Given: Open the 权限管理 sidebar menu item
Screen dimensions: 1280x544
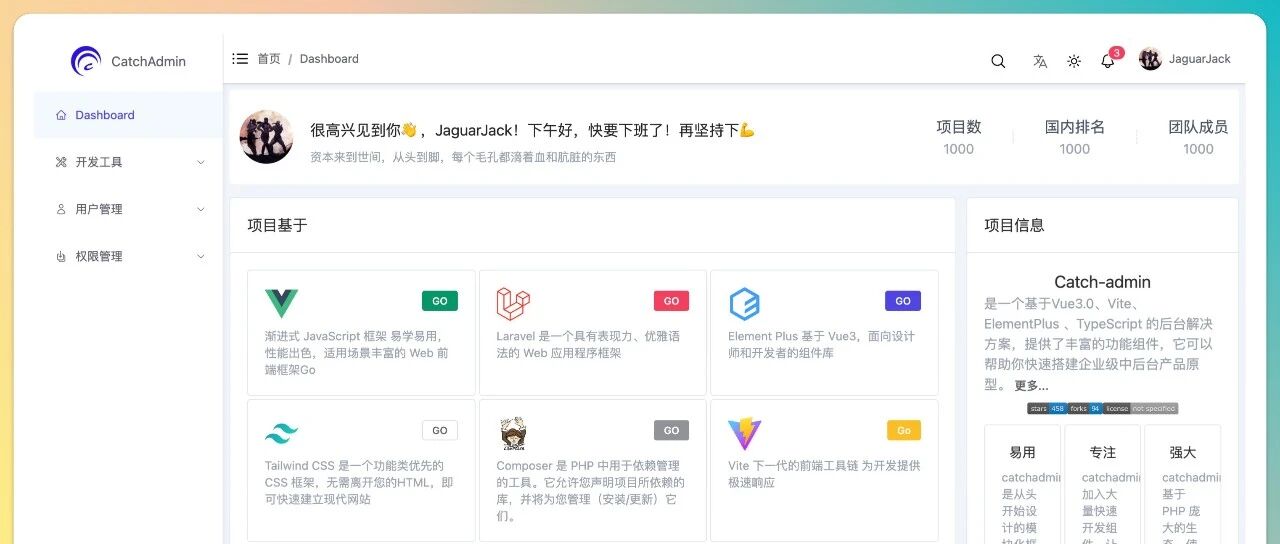Looking at the screenshot, I should coord(128,256).
